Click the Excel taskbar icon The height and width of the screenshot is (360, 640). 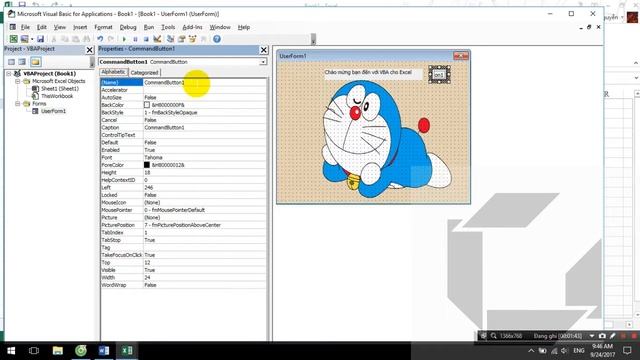click(x=127, y=351)
